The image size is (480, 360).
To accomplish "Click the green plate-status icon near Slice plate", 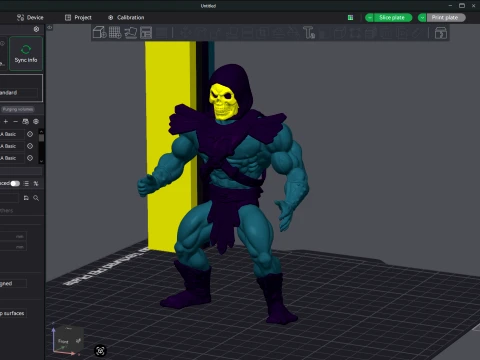I will [350, 18].
